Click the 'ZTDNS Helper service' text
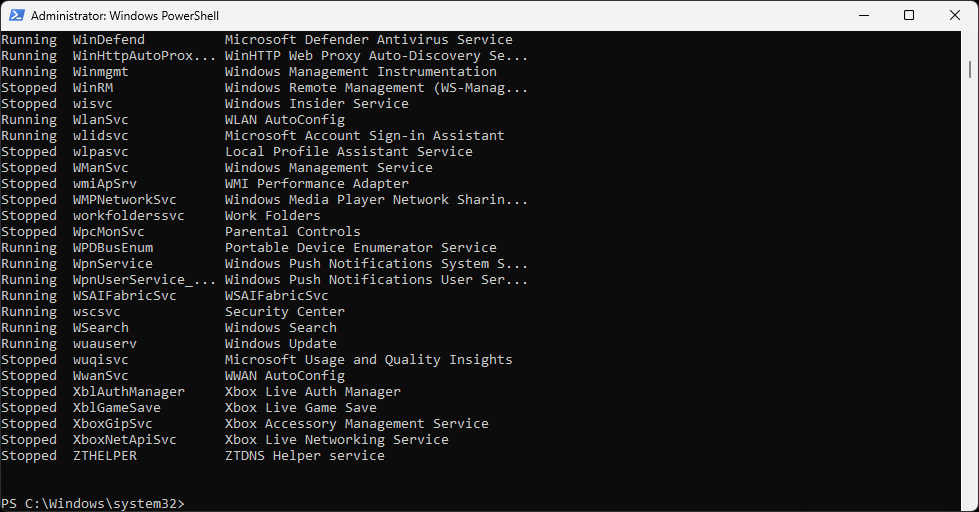This screenshot has height=512, width=979. [304, 456]
